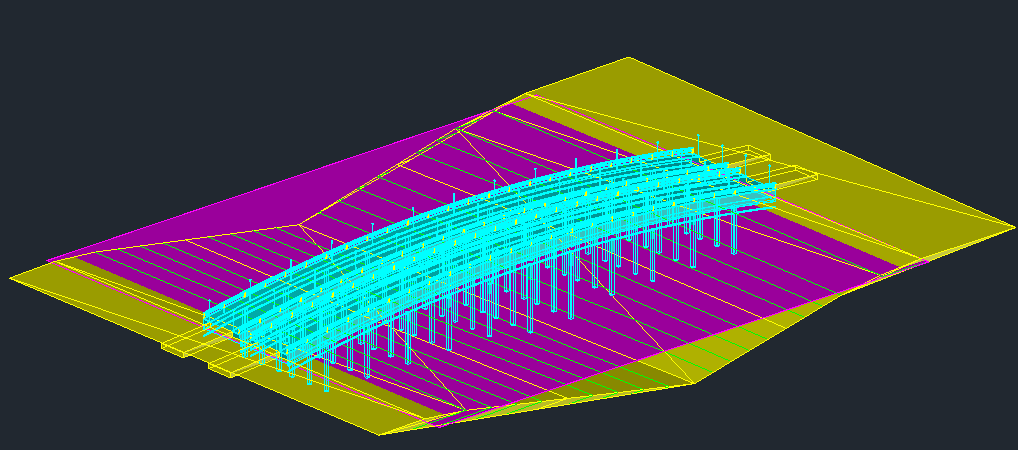Click the topmost yellow terrain peak
1018x450 pixels.
click(628, 58)
